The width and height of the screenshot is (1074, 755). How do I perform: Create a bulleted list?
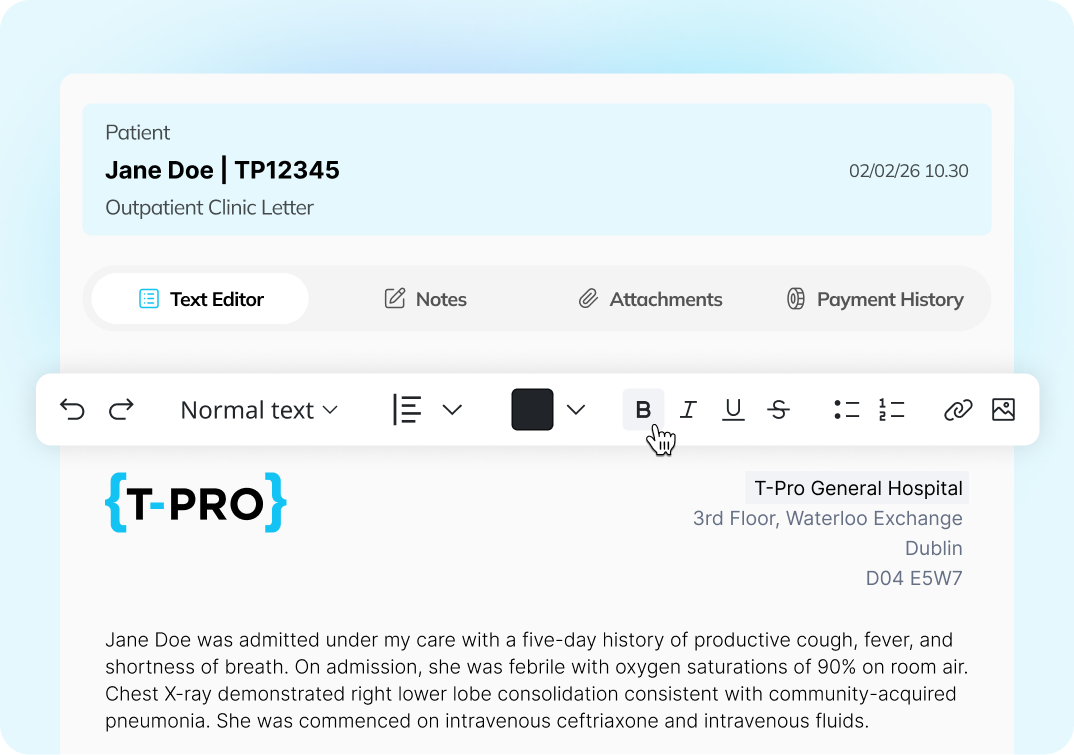pyautogui.click(x=846, y=410)
